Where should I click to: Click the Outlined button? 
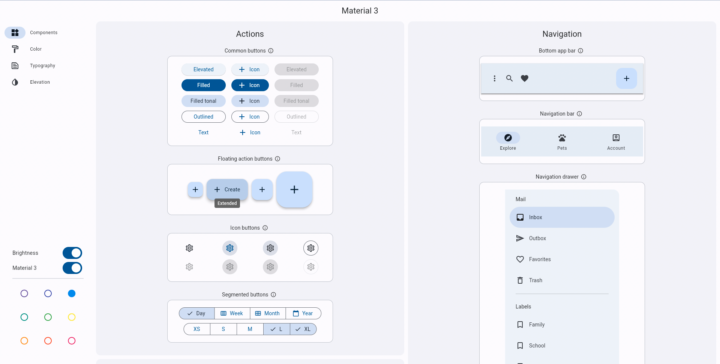(x=203, y=117)
